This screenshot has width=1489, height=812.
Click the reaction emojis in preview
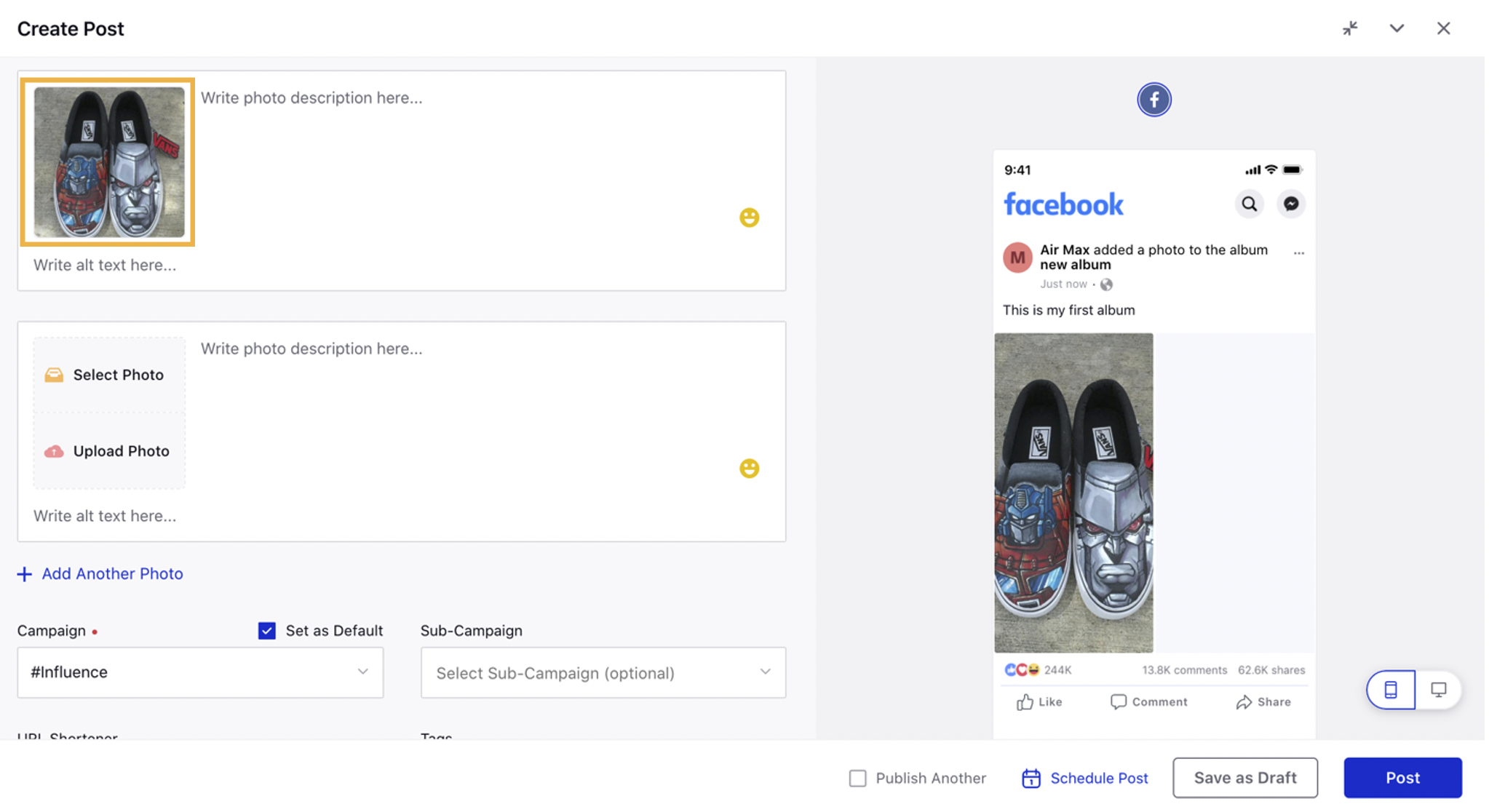(x=1022, y=670)
